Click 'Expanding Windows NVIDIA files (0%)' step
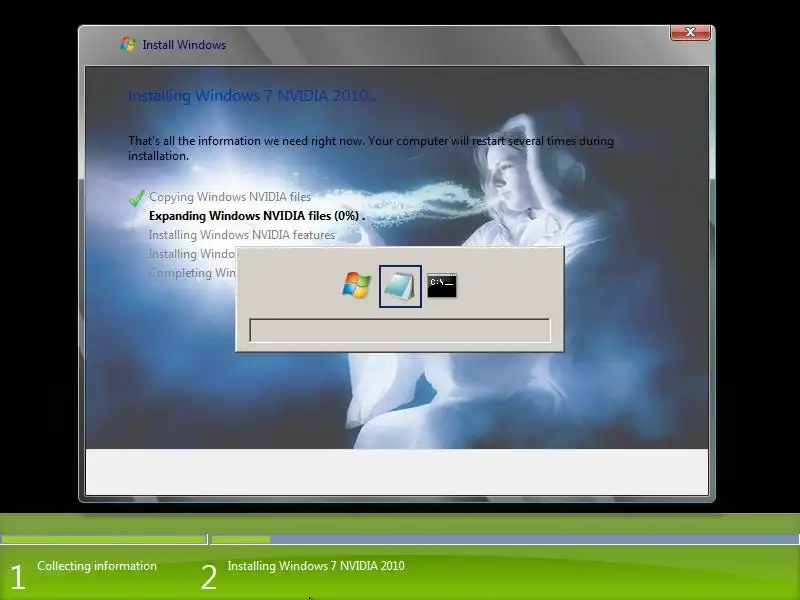 (257, 216)
